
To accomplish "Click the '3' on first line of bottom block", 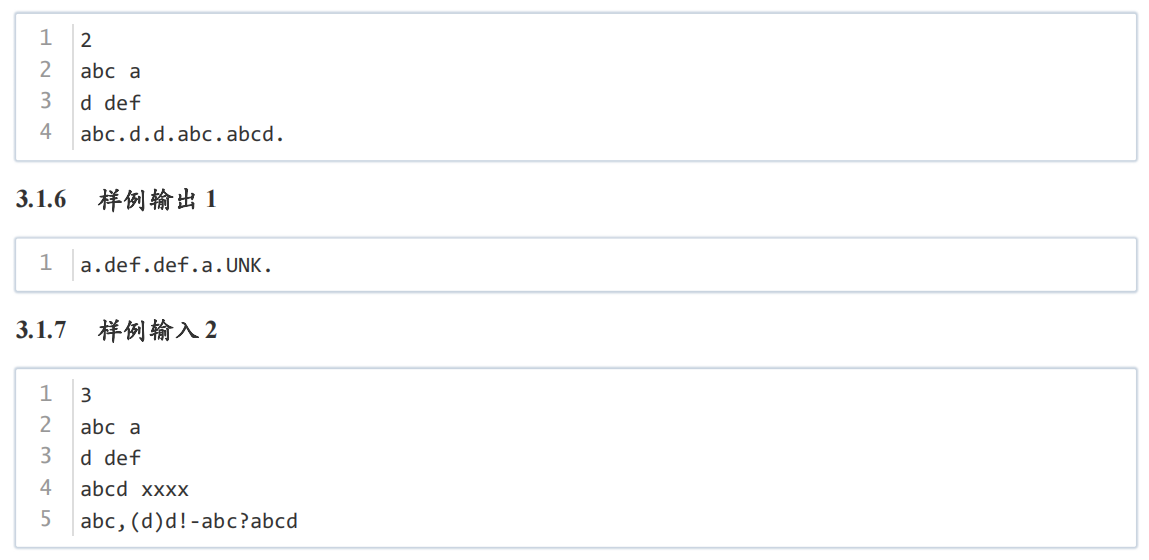I will tap(86, 396).
